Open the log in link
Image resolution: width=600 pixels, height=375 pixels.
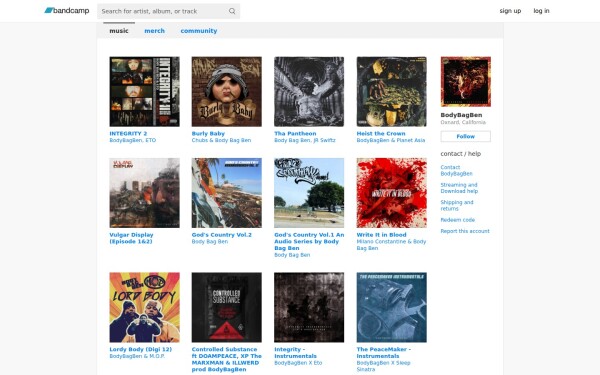(541, 11)
